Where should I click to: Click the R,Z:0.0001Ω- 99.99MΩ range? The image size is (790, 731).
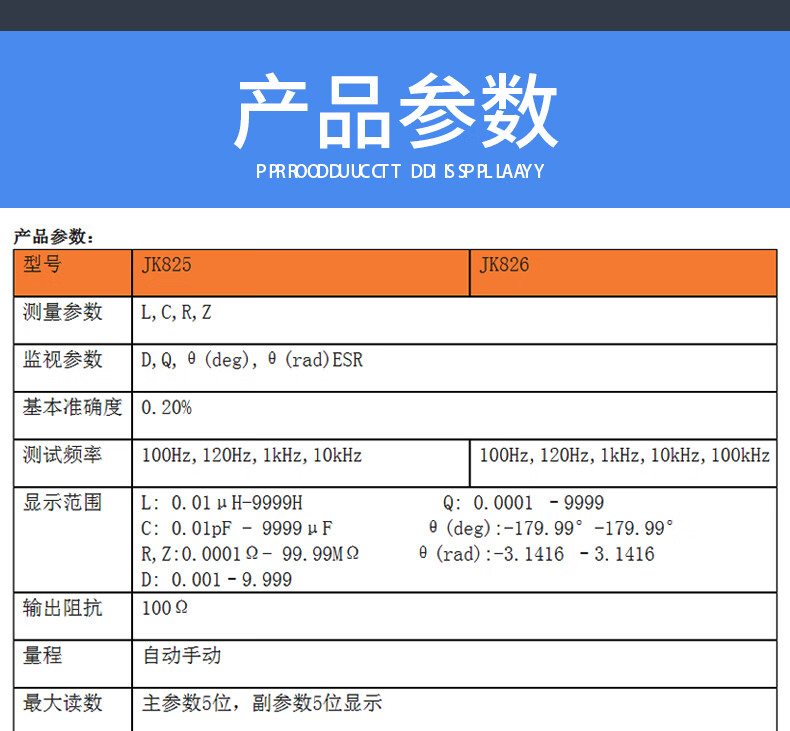click(250, 554)
